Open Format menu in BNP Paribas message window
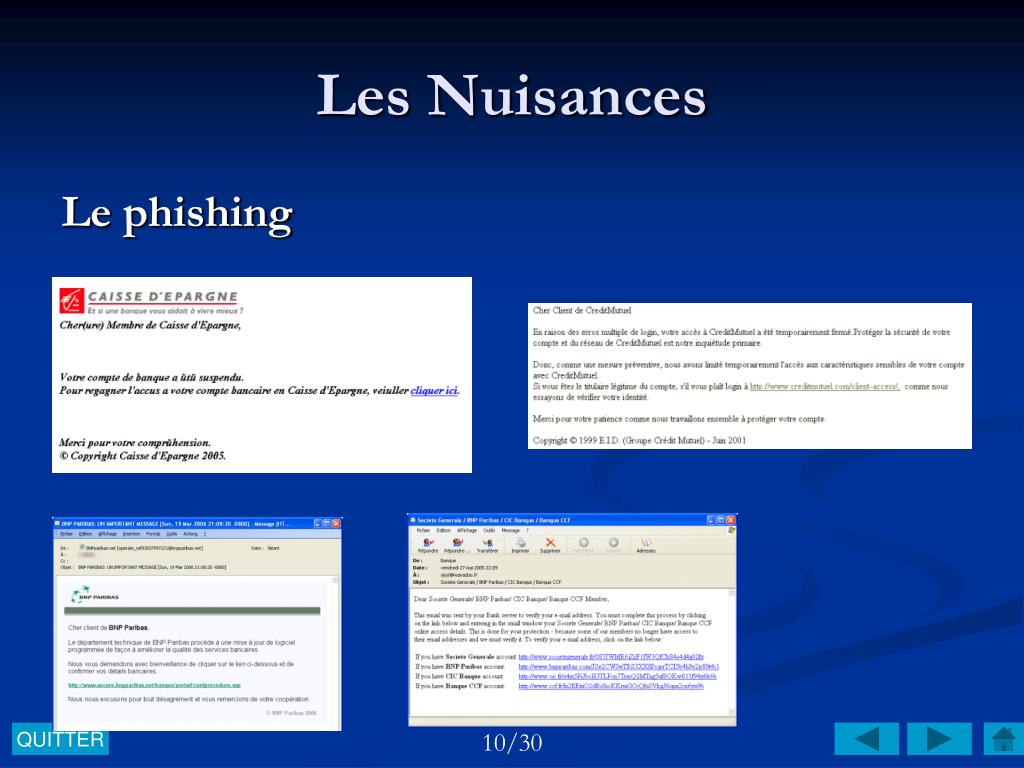 tap(152, 534)
